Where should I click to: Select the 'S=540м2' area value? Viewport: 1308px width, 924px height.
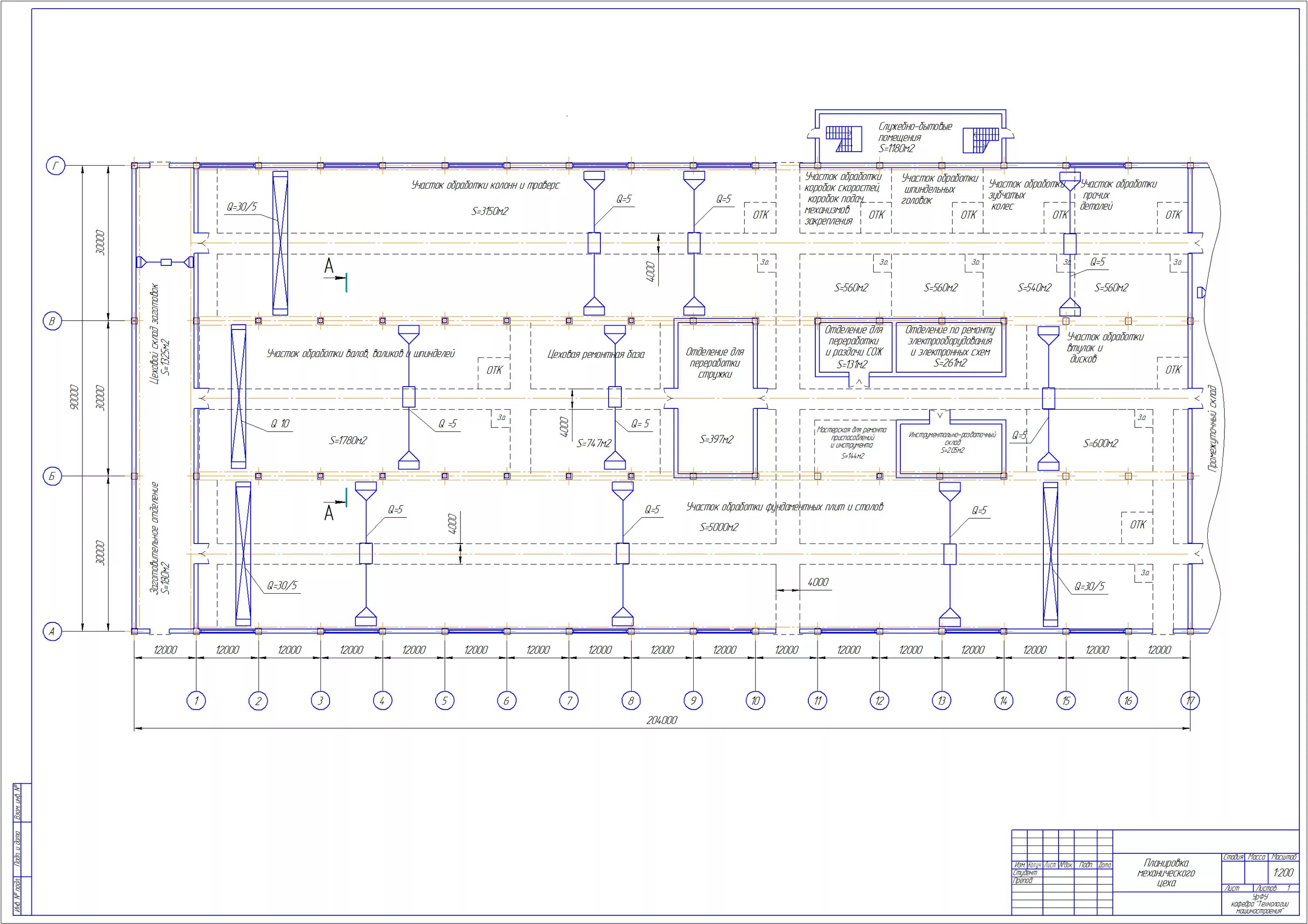(x=1035, y=288)
